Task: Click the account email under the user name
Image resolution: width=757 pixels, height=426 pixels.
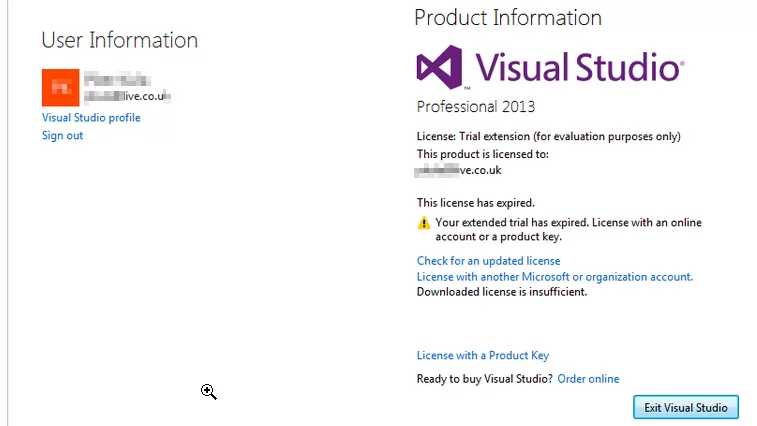Action: (x=127, y=97)
